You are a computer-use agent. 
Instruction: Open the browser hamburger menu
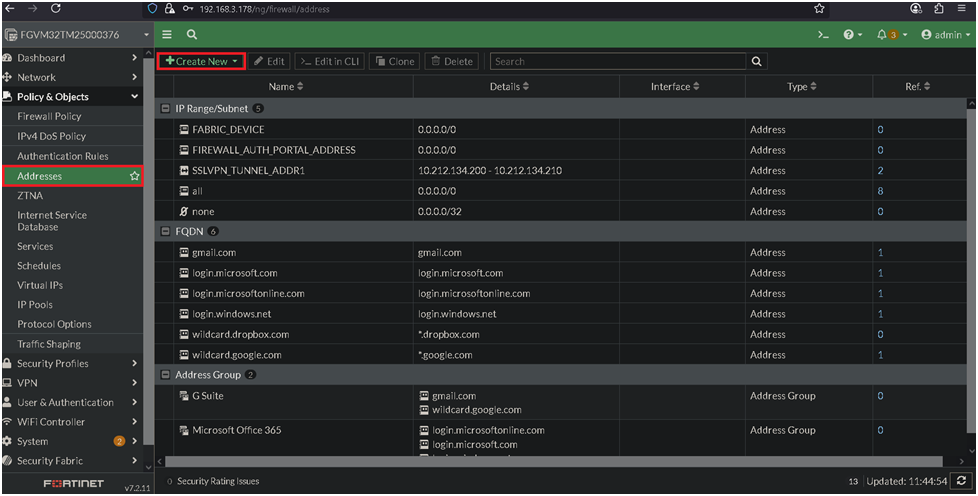(962, 9)
